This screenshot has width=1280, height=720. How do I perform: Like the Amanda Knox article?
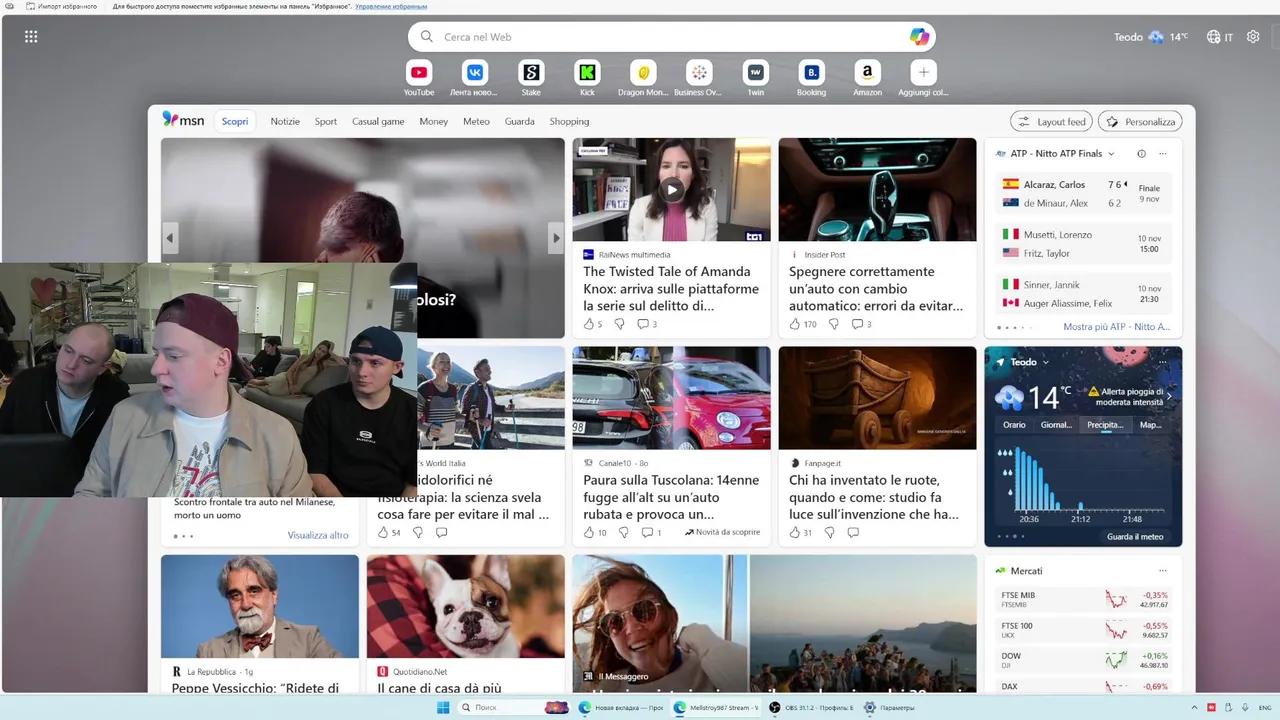[x=588, y=324]
